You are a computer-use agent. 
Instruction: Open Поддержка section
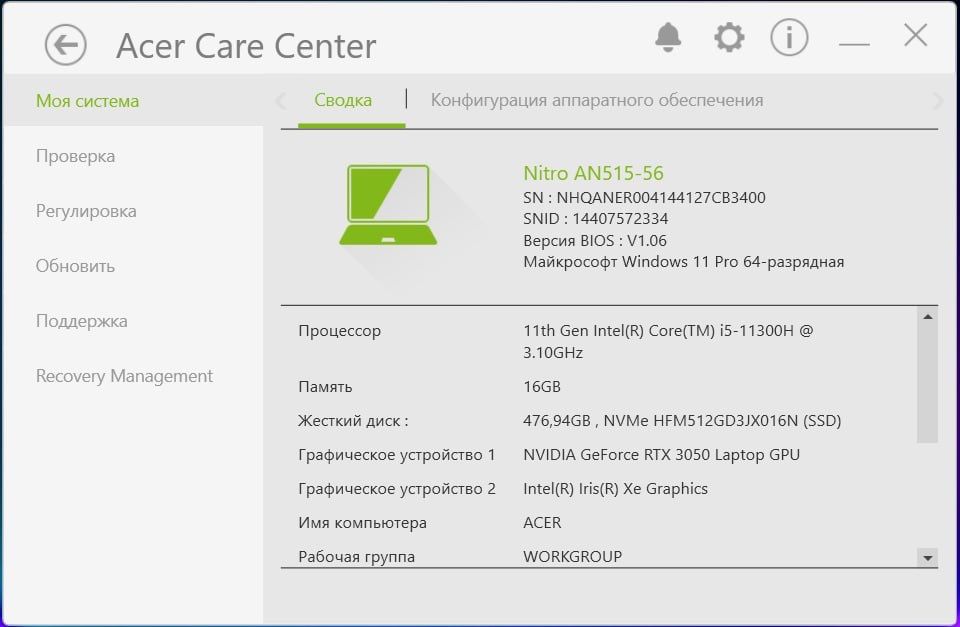(81, 321)
